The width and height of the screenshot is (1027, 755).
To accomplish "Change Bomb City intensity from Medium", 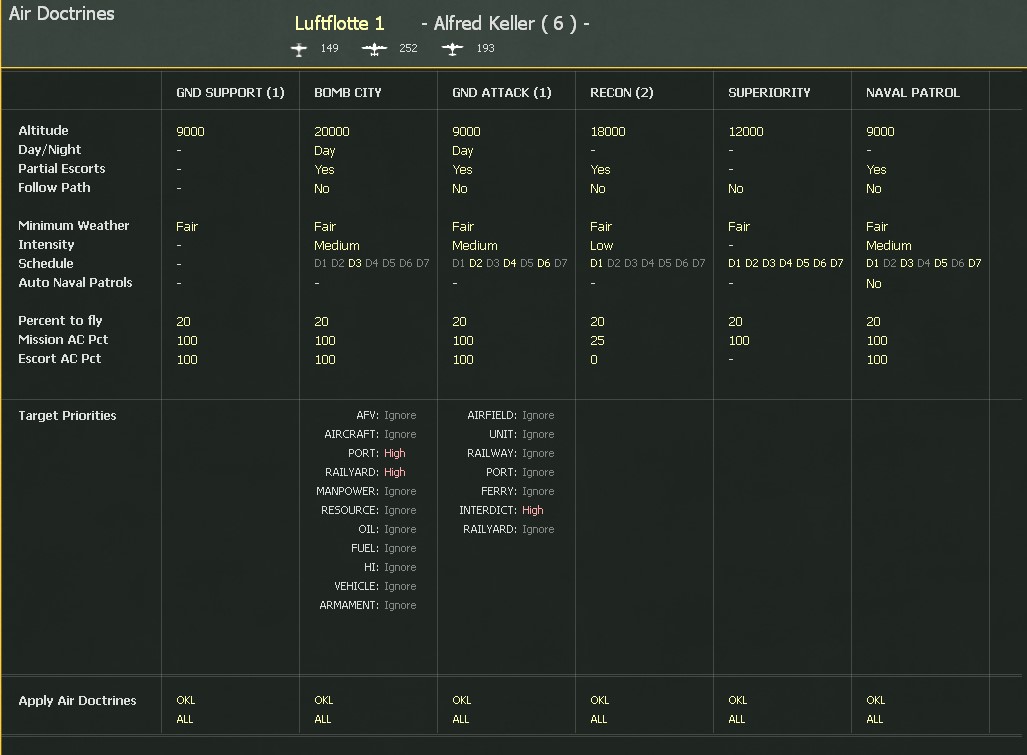I will click(x=337, y=246).
